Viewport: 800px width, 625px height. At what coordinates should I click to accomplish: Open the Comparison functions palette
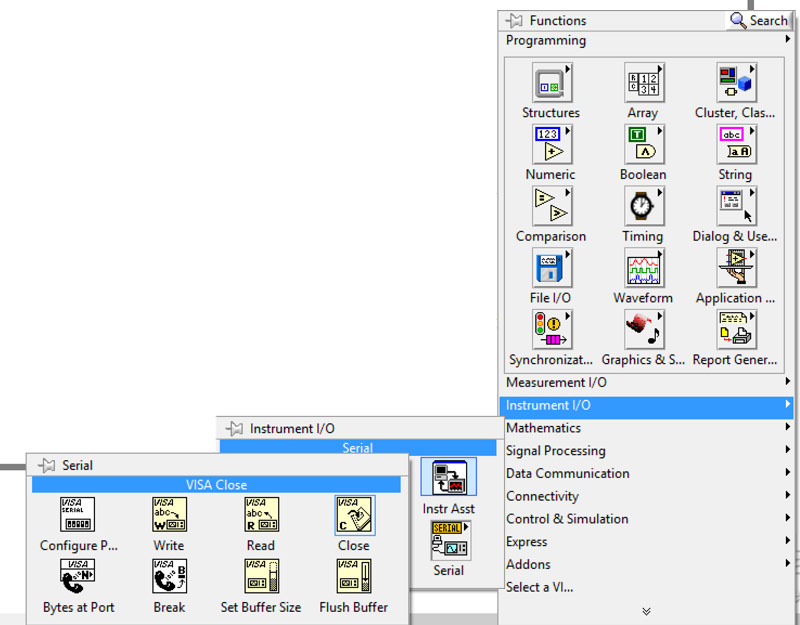point(552,206)
